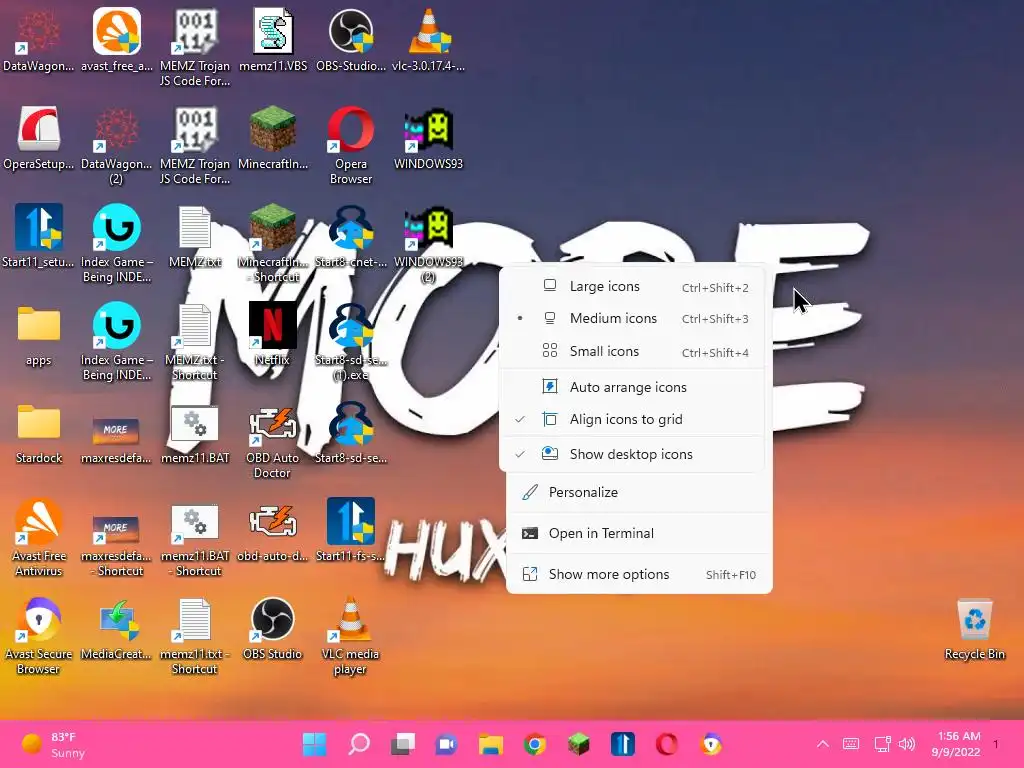Select the Opera Browser shortcut

[x=351, y=145]
